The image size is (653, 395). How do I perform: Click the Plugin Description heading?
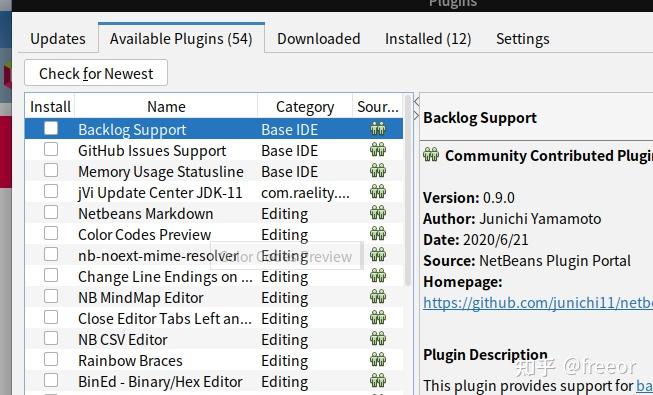click(485, 355)
